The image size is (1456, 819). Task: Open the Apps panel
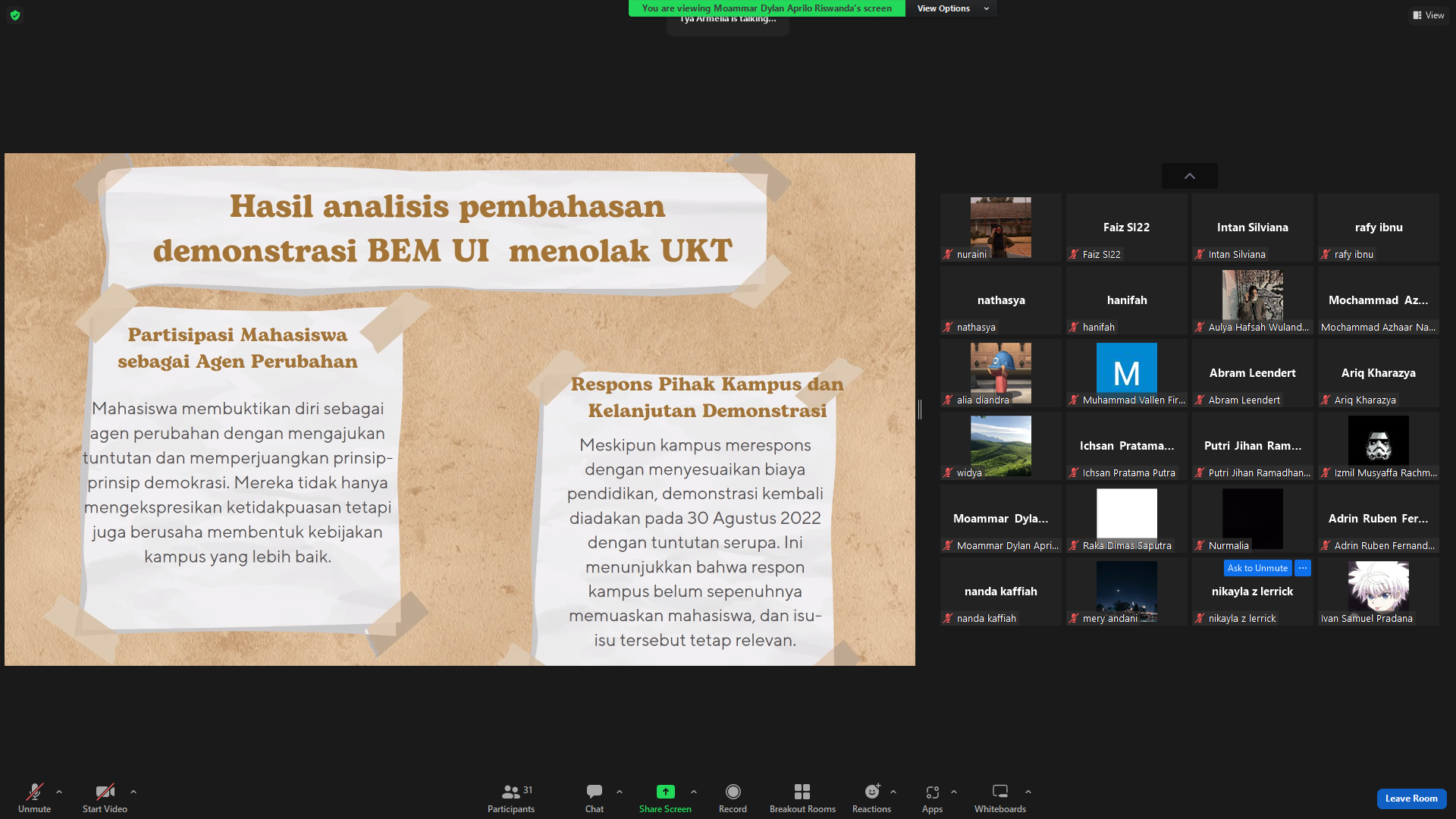coord(932,798)
